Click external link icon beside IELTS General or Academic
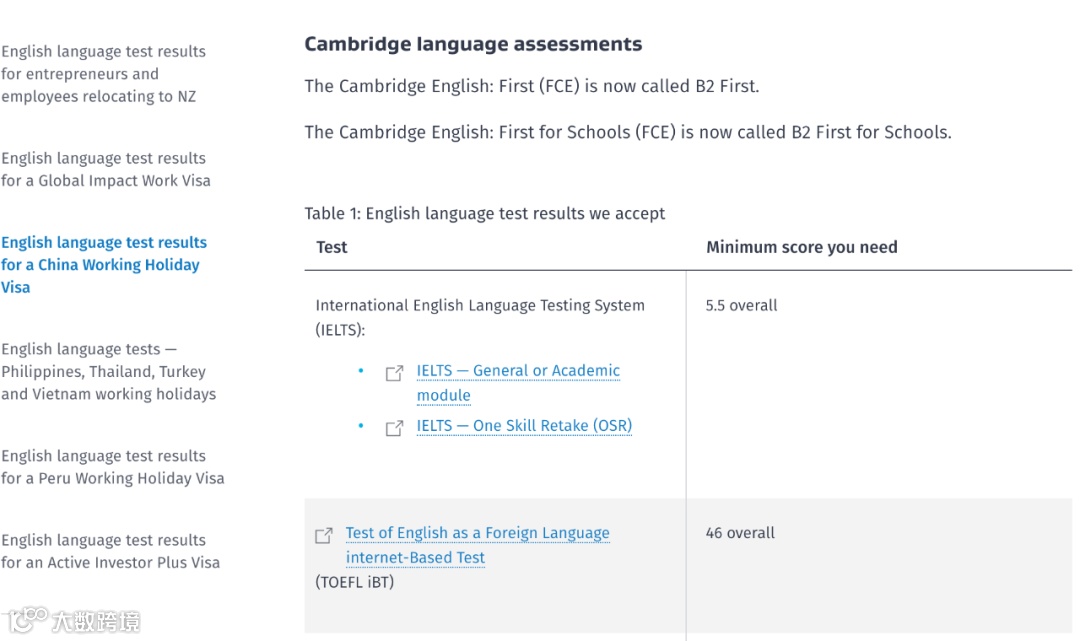 pyautogui.click(x=394, y=373)
